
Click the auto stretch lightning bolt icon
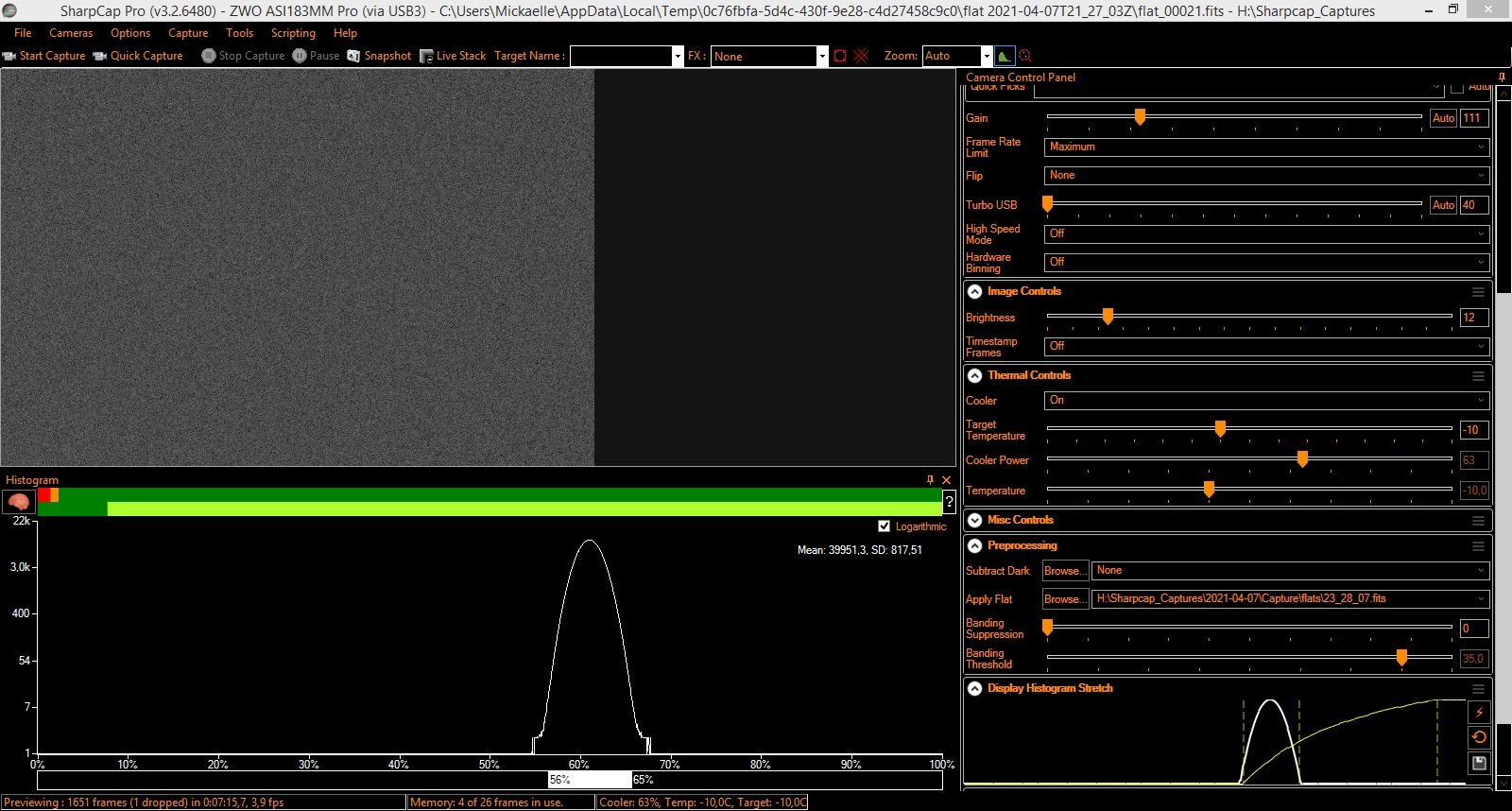[1479, 712]
